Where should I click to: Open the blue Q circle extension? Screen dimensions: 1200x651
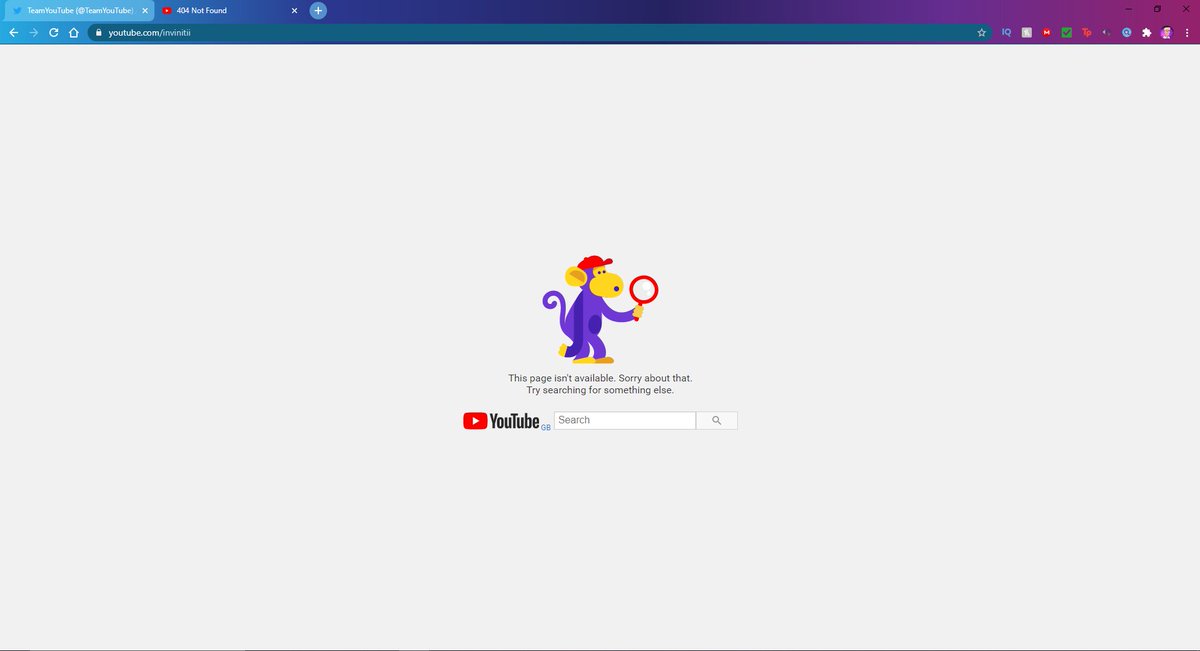click(x=1126, y=32)
